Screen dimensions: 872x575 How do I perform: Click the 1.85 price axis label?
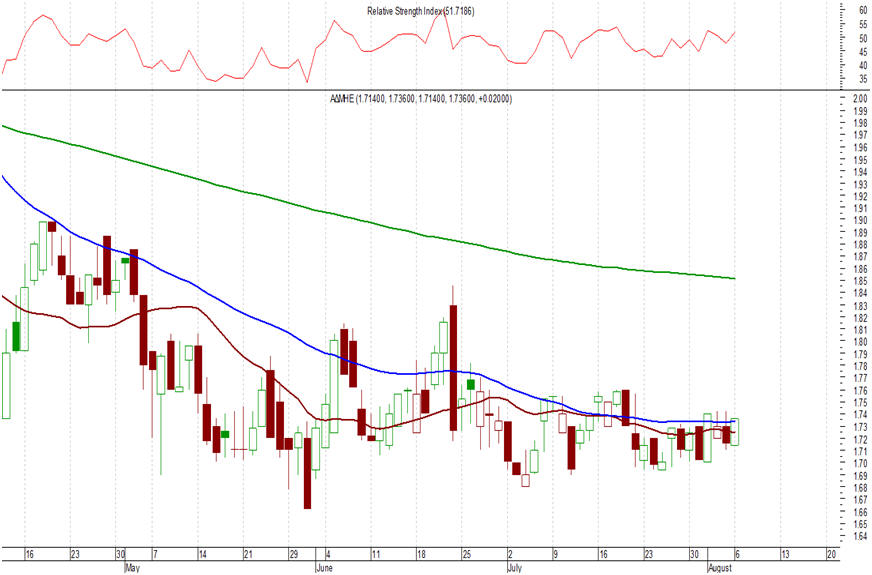[860, 281]
